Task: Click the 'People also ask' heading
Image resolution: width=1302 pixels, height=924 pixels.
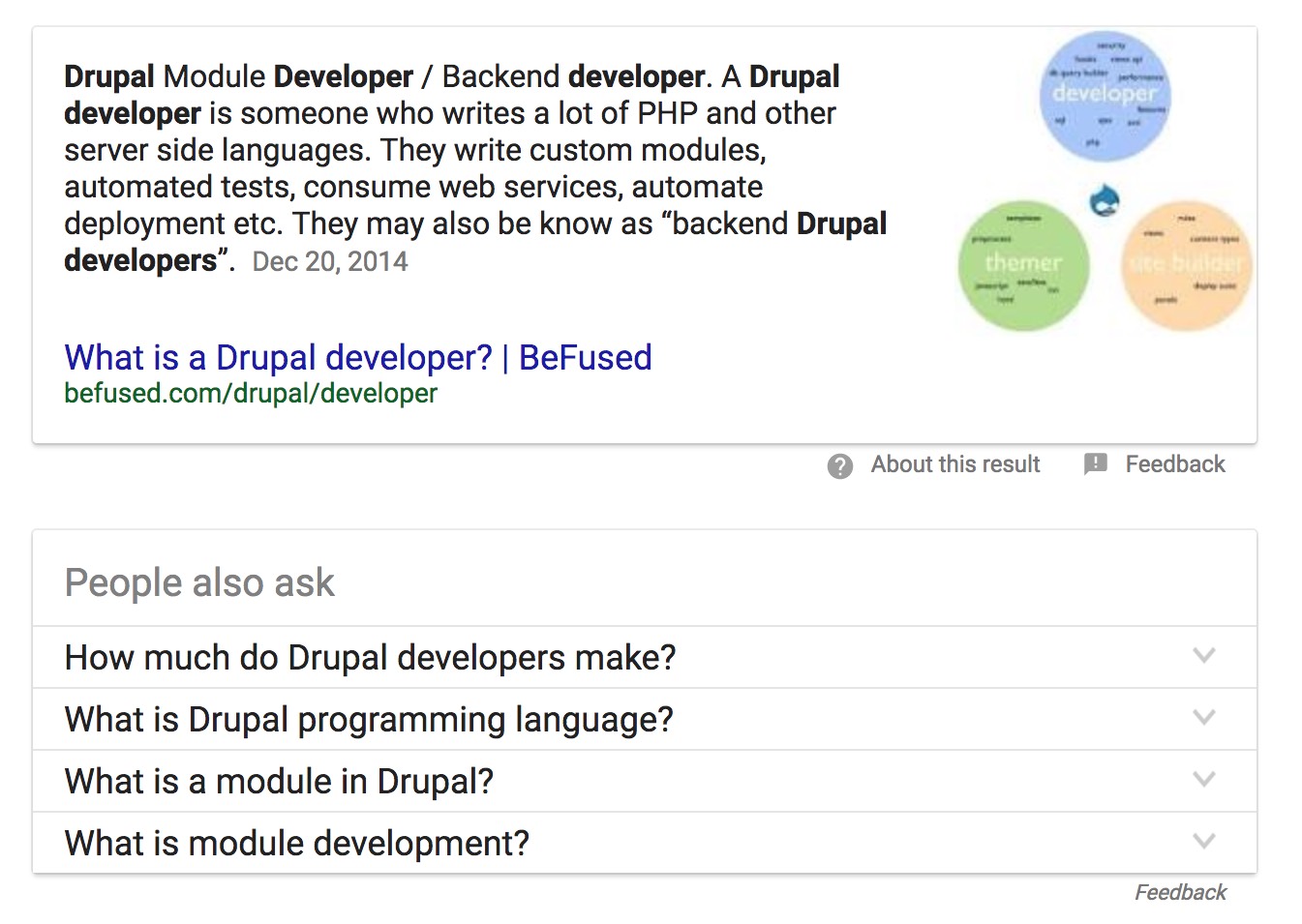Action: pyautogui.click(x=199, y=583)
